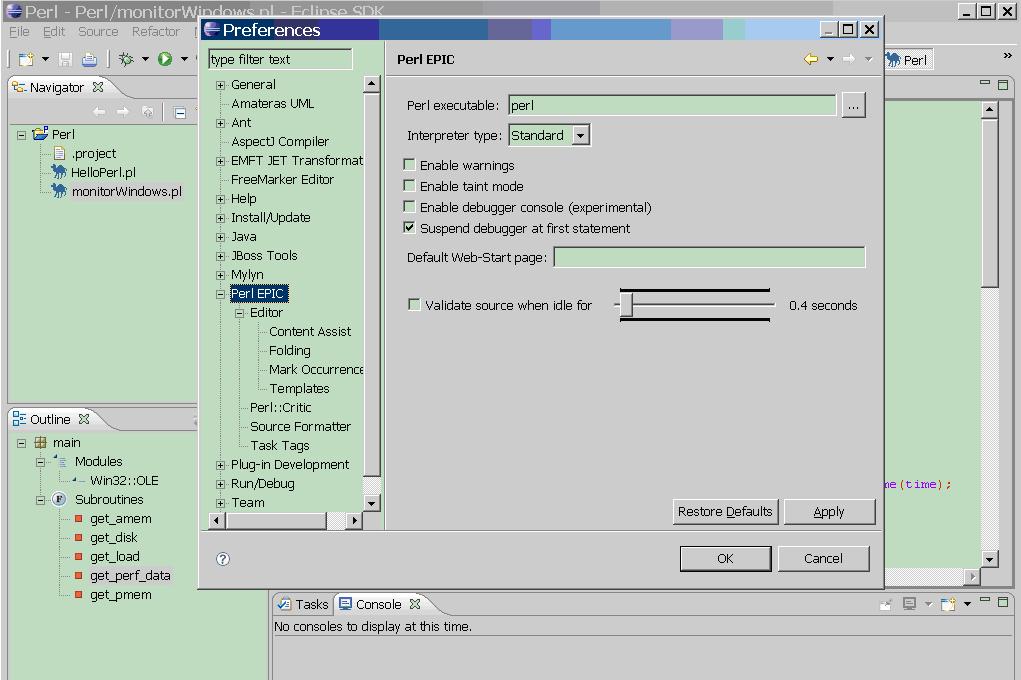The width and height of the screenshot is (1021, 680).
Task: Click the OK button
Action: (725, 559)
